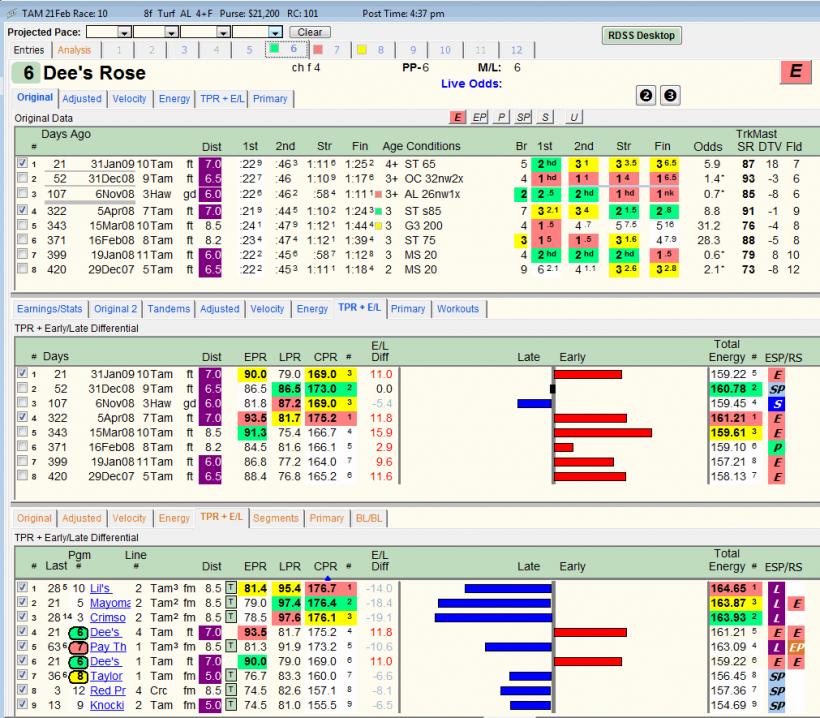The height and width of the screenshot is (718, 820).
Task: Check the 31Dec08 line in Original Data table
Action: [x=22, y=178]
